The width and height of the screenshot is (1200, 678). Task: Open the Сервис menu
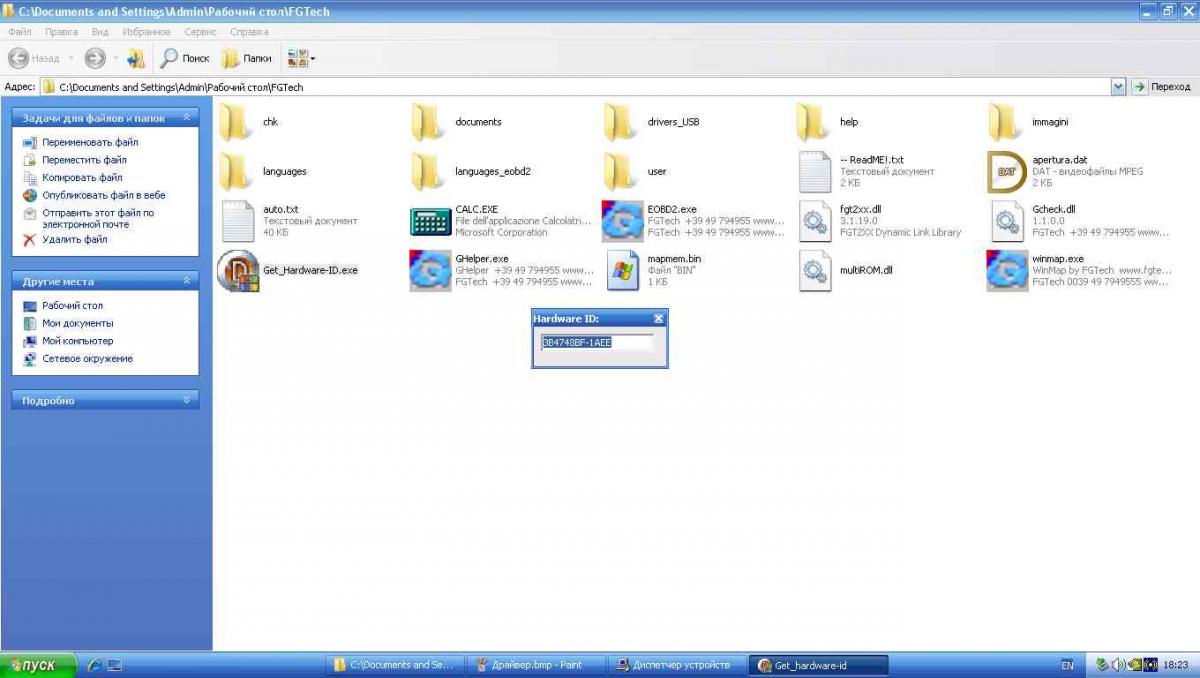pyautogui.click(x=200, y=32)
